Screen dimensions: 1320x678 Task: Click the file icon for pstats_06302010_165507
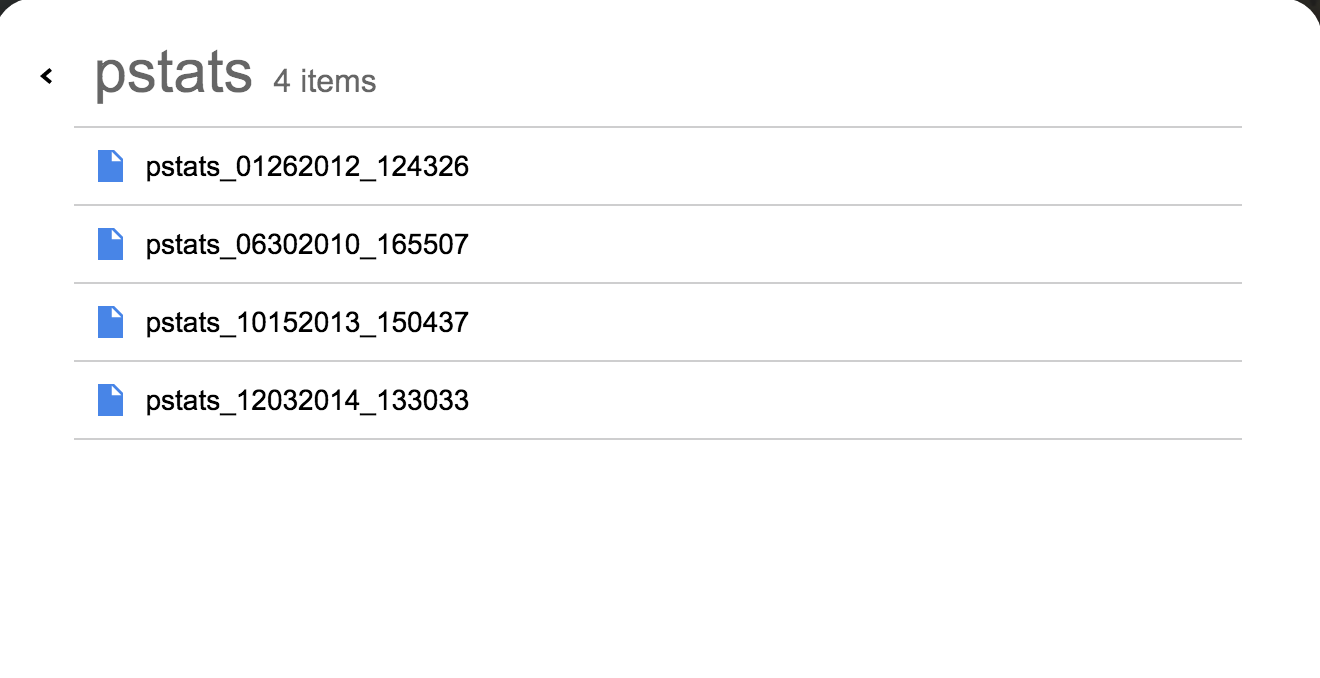click(110, 244)
